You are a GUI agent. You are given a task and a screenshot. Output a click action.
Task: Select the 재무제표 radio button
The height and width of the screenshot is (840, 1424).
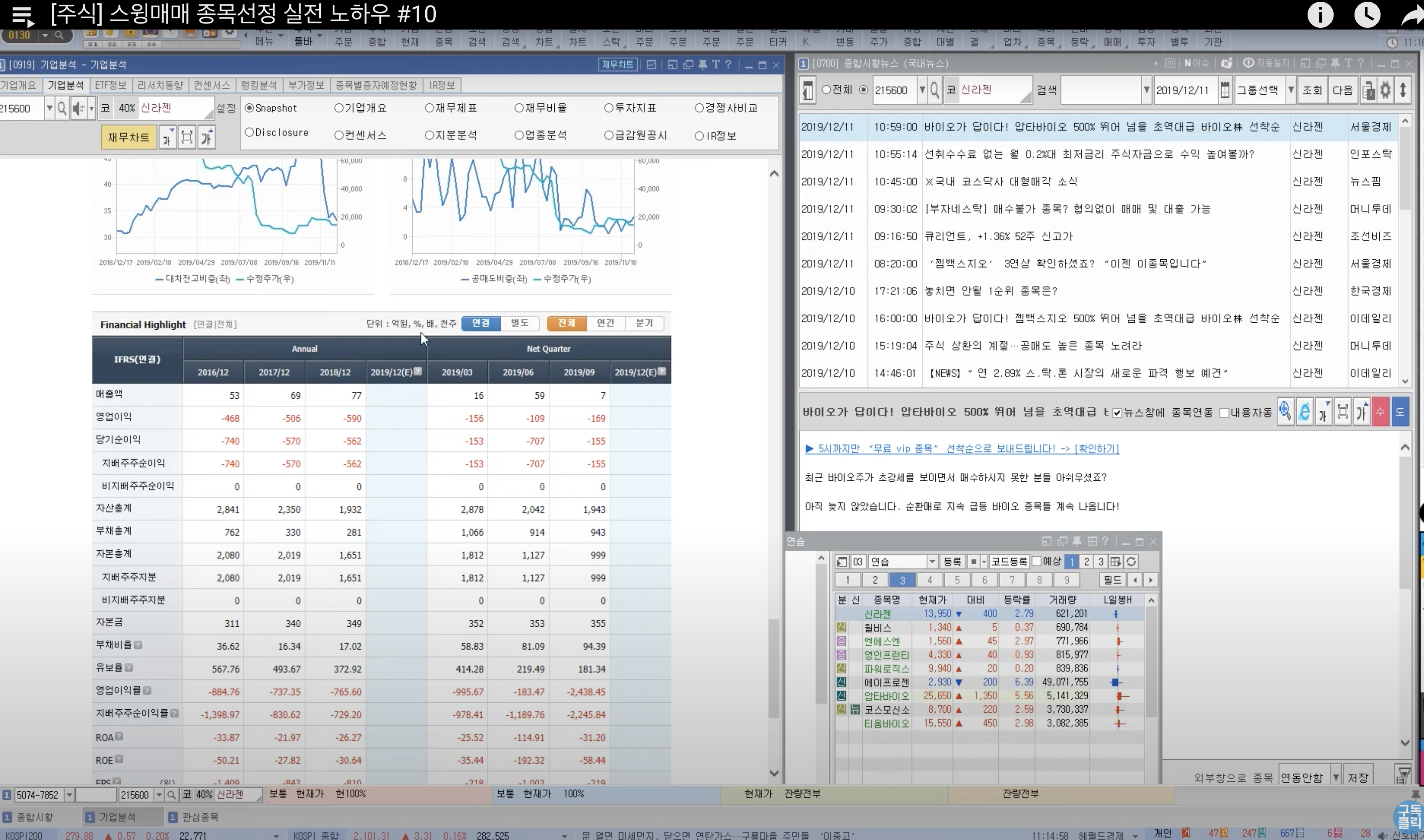point(429,108)
